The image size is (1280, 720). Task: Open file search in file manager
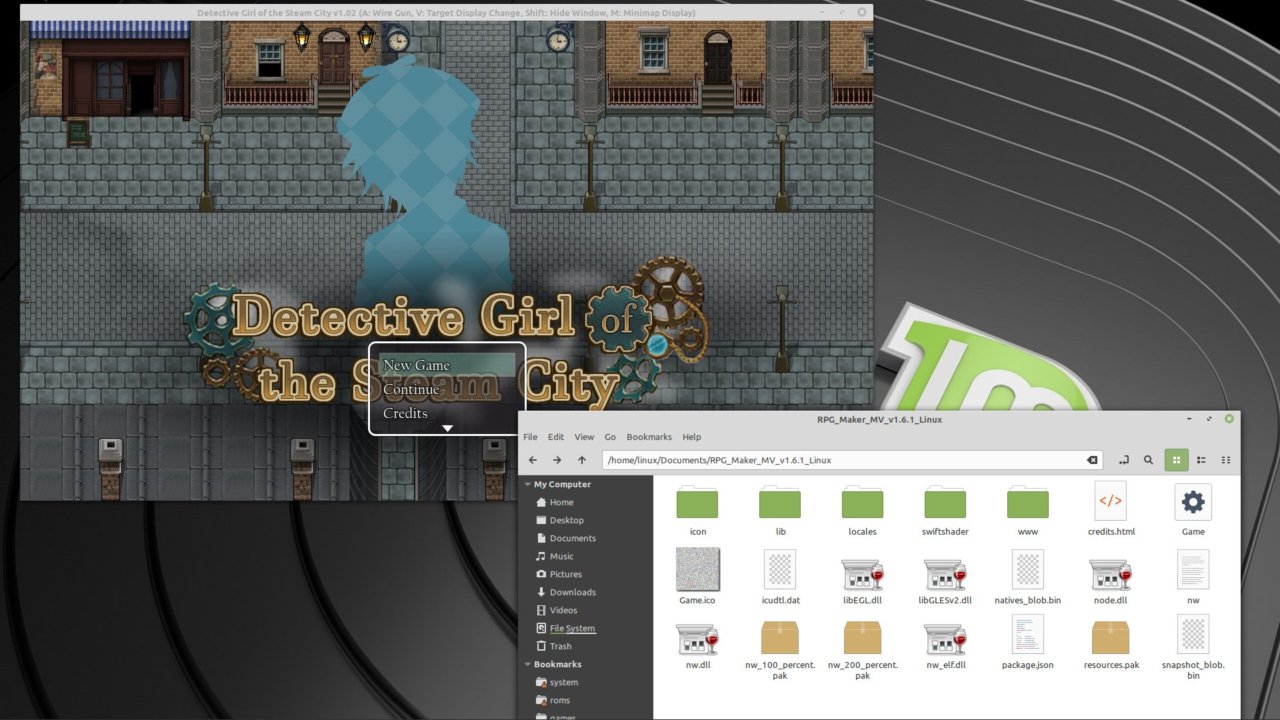[x=1148, y=460]
